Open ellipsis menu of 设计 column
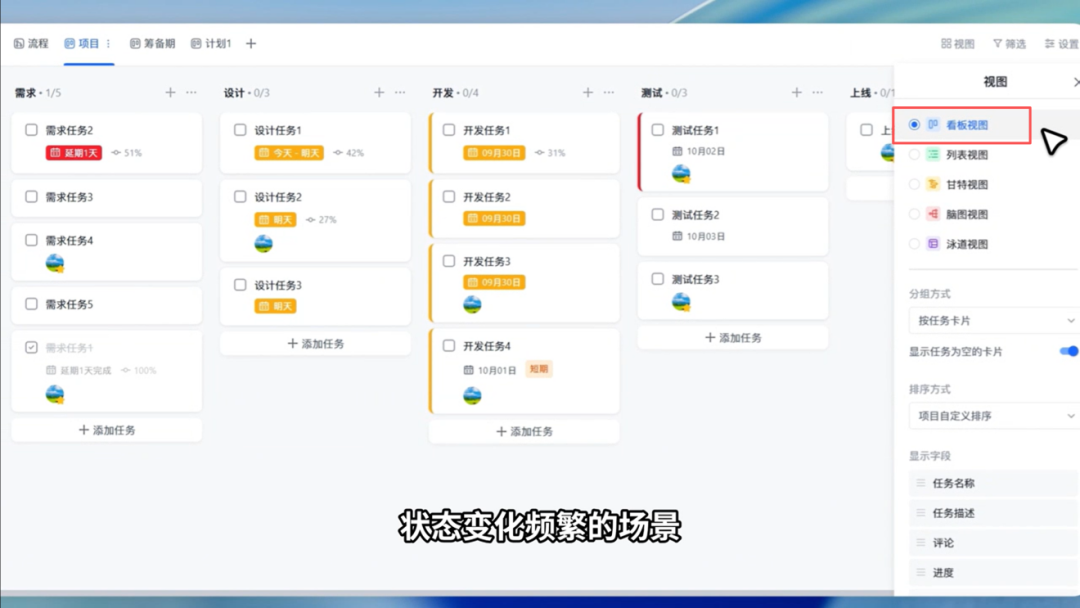This screenshot has height=608, width=1080. click(400, 92)
